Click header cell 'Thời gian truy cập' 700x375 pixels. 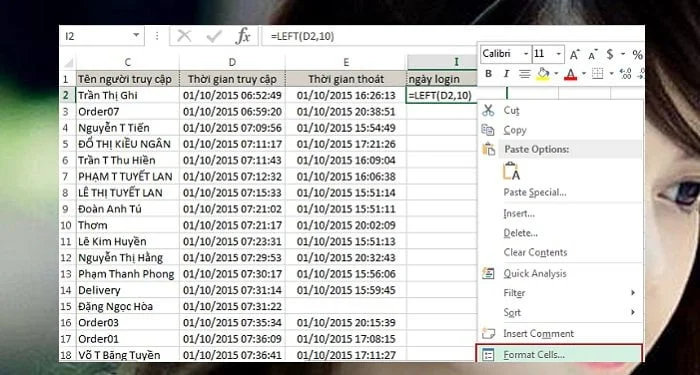232,79
